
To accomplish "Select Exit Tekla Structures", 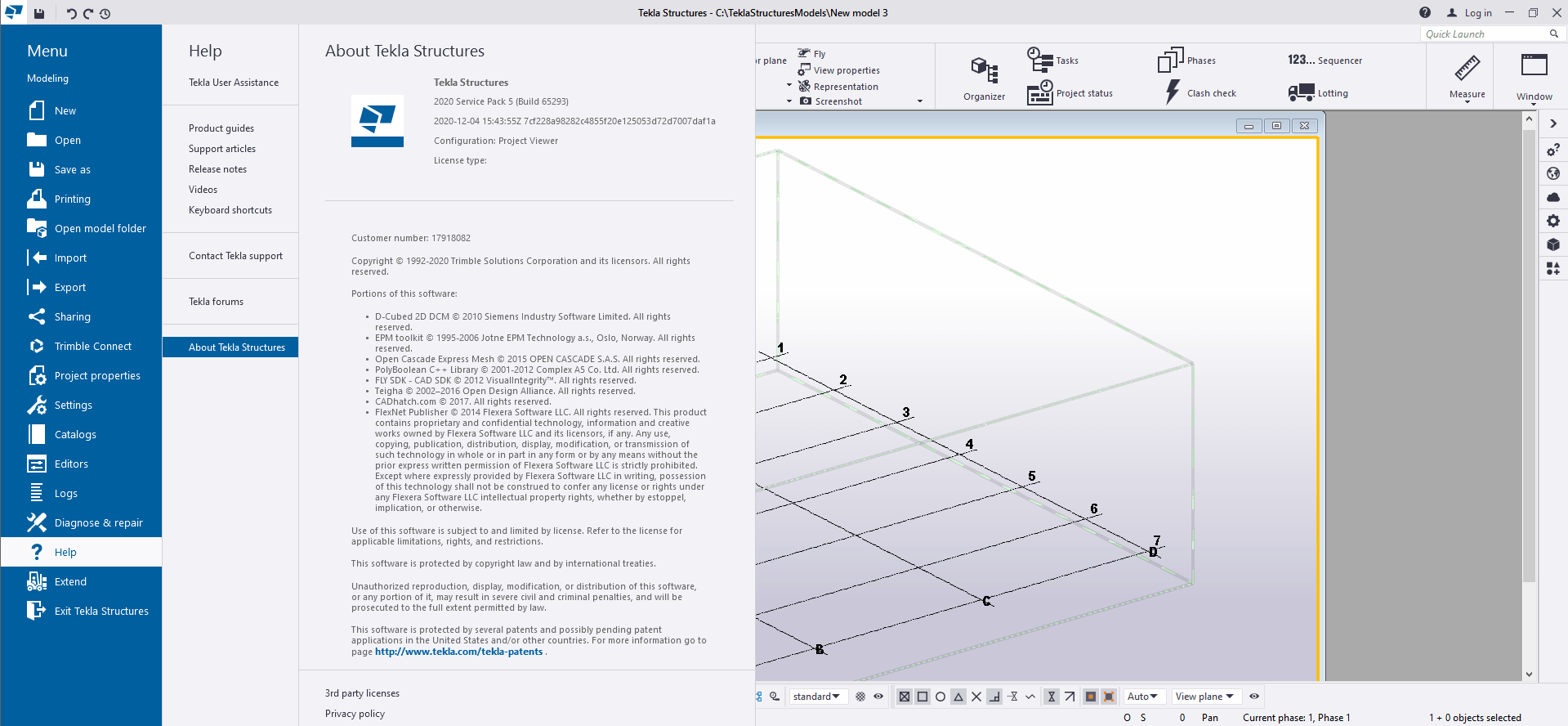I will point(81,611).
